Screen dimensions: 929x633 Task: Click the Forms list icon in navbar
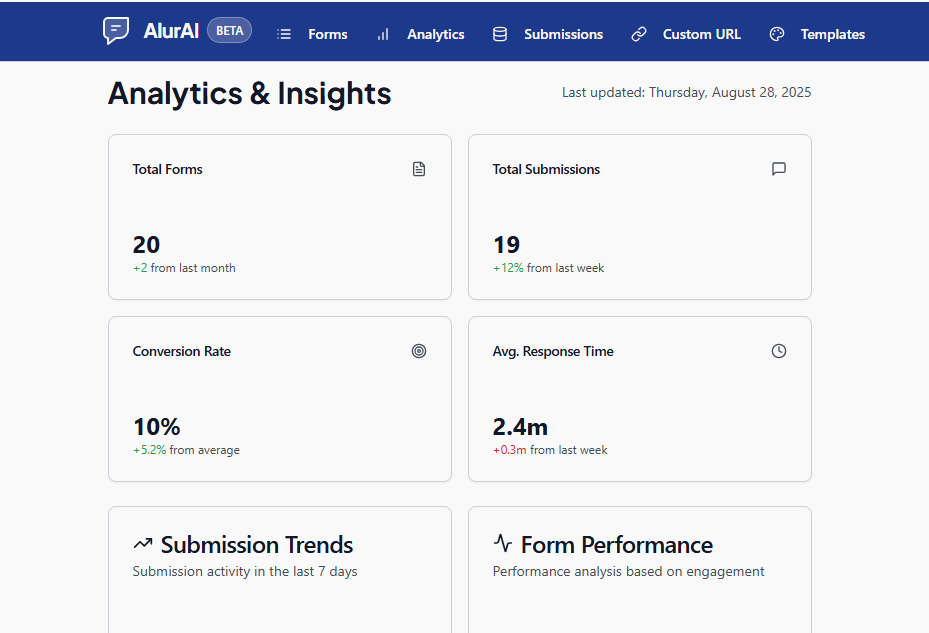point(284,34)
